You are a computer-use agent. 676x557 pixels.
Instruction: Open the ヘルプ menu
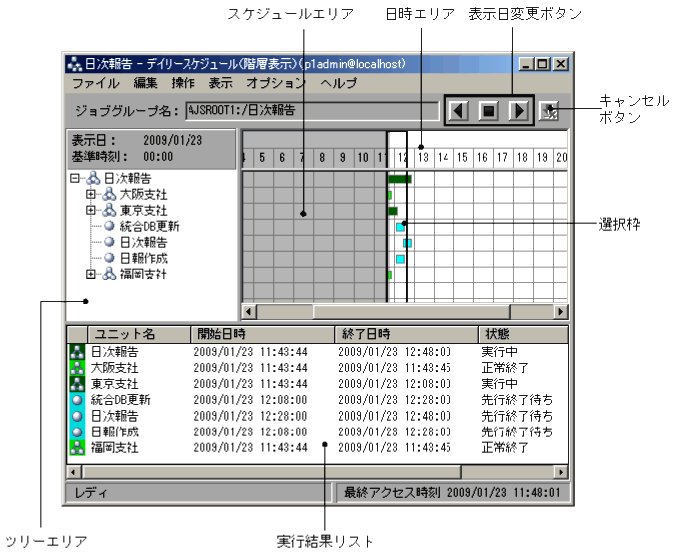click(x=338, y=83)
